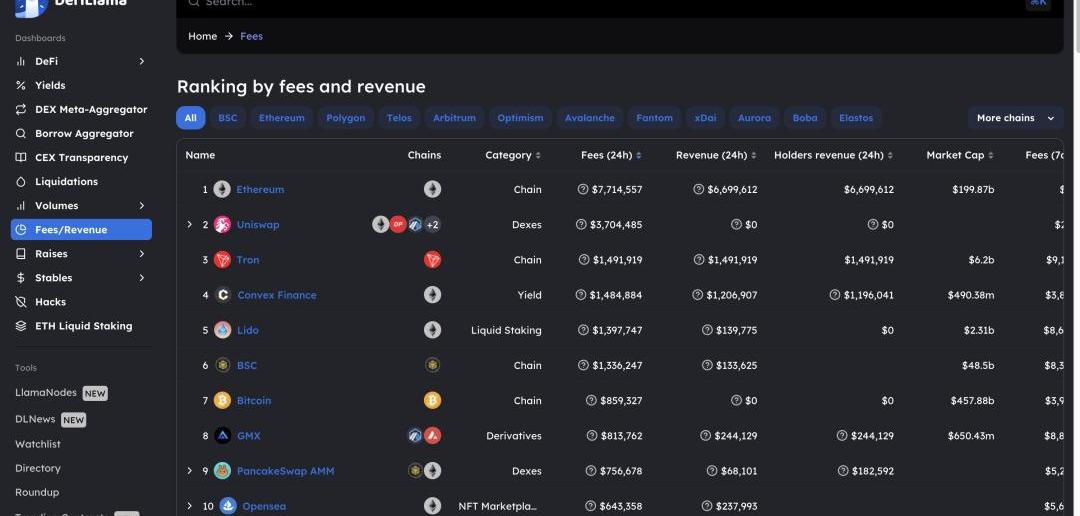Click the Ethereum logo in Name column
This screenshot has height=516, width=1080.
[x=222, y=190]
